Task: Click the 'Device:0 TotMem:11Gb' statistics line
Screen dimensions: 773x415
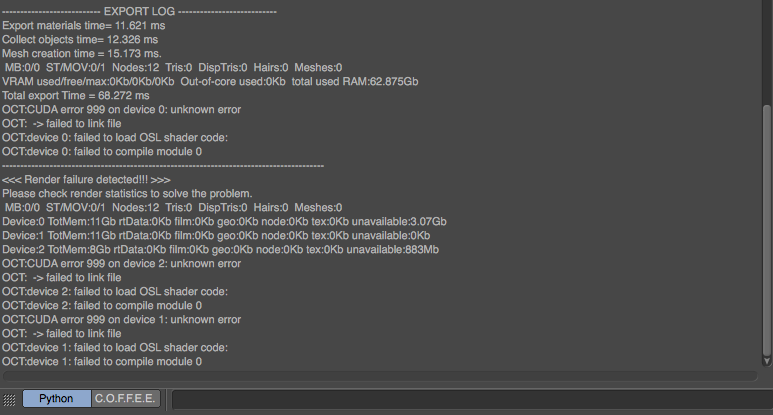Action: click(x=224, y=221)
